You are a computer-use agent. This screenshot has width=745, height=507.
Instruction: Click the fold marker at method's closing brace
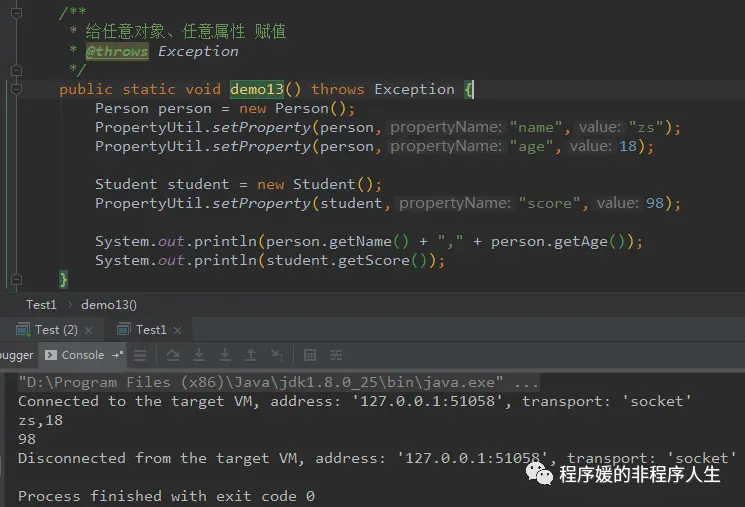(x=16, y=279)
